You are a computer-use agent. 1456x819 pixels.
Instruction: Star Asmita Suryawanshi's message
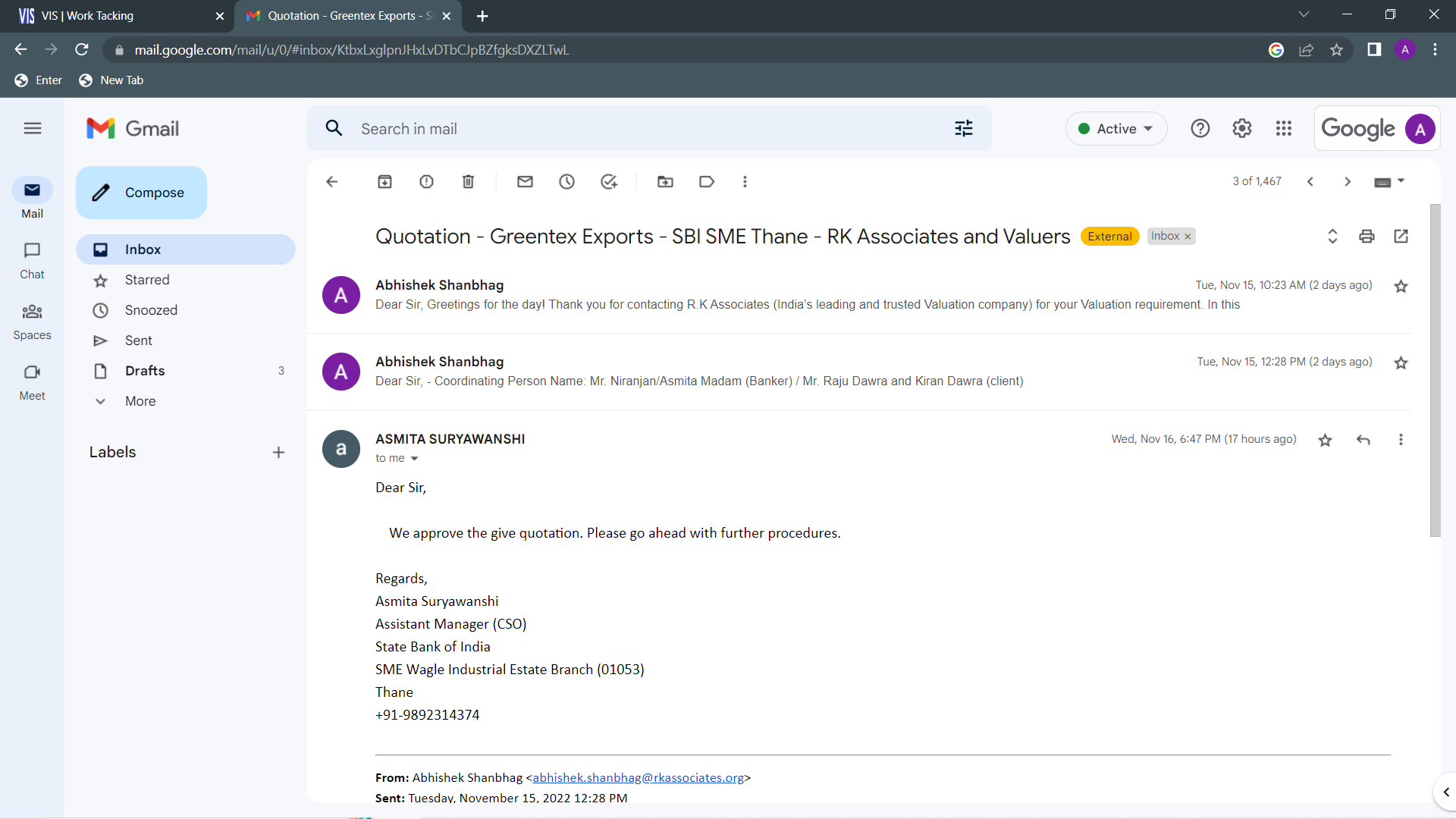[x=1325, y=440]
